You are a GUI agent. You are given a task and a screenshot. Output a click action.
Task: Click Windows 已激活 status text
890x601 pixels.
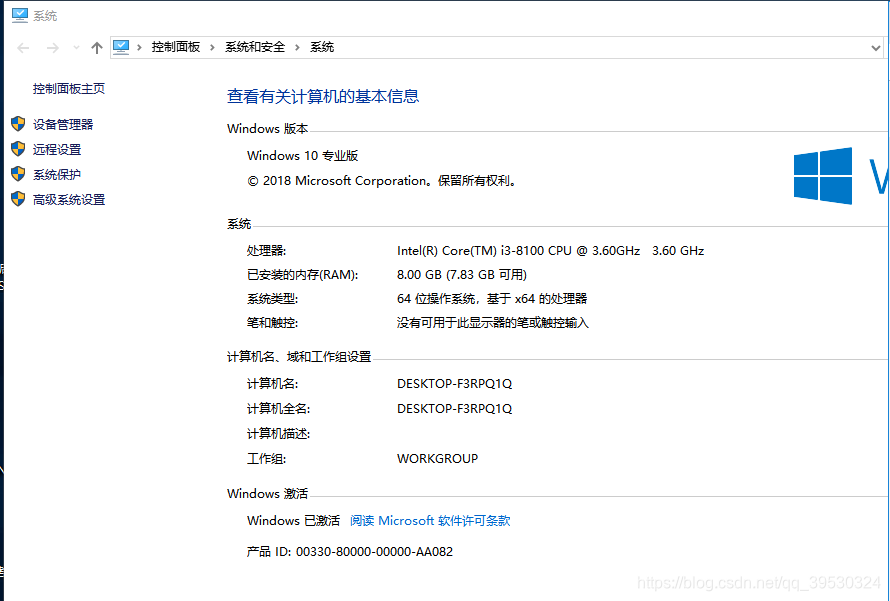pyautogui.click(x=293, y=520)
